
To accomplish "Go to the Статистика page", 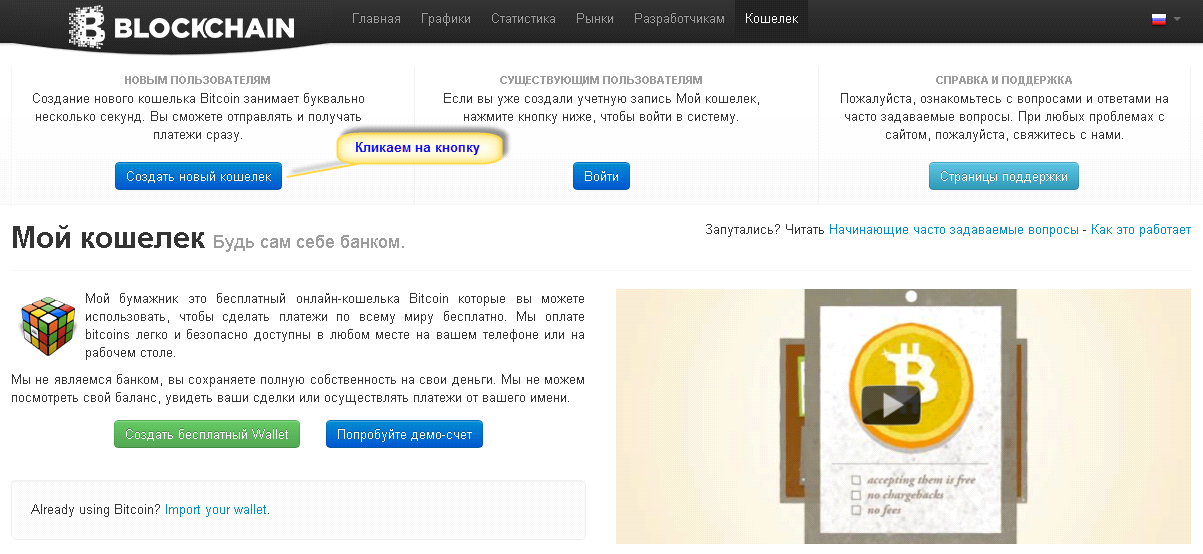I will click(x=523, y=19).
